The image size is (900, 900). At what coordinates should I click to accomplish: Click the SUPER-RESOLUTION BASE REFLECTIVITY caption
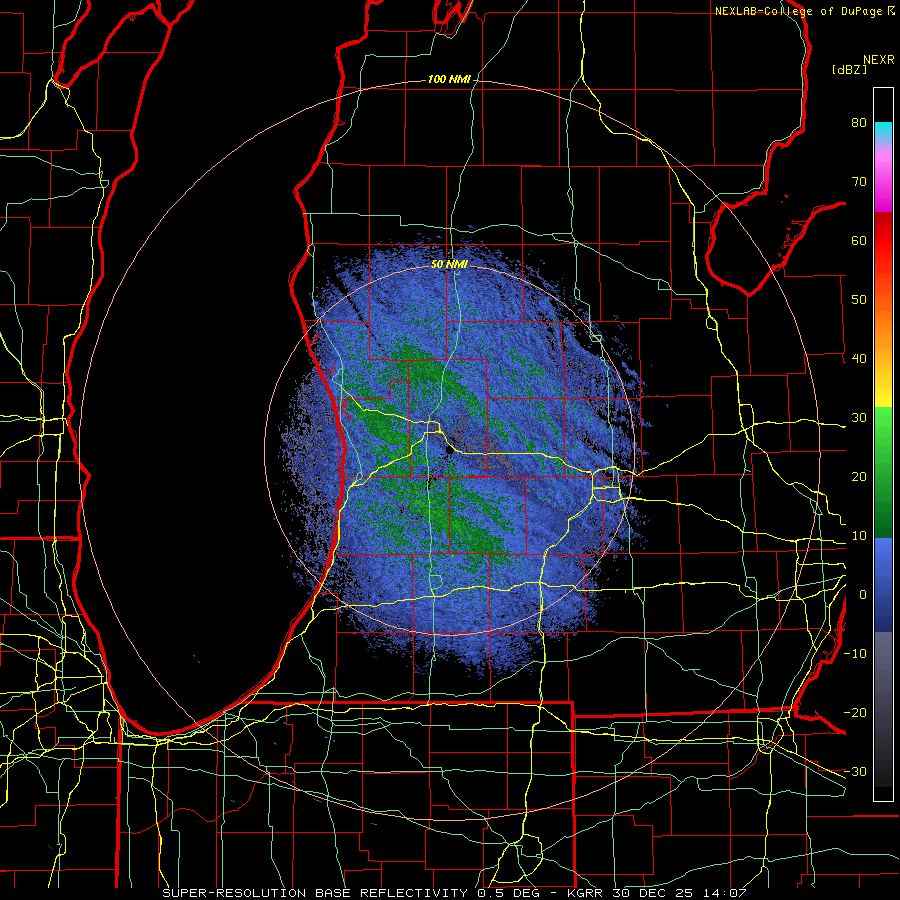click(315, 893)
